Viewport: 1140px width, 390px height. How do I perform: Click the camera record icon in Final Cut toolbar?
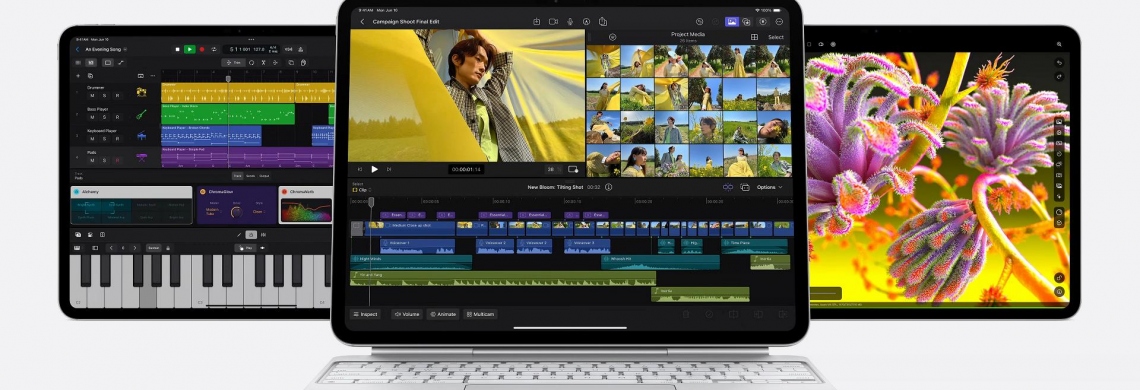pos(553,22)
